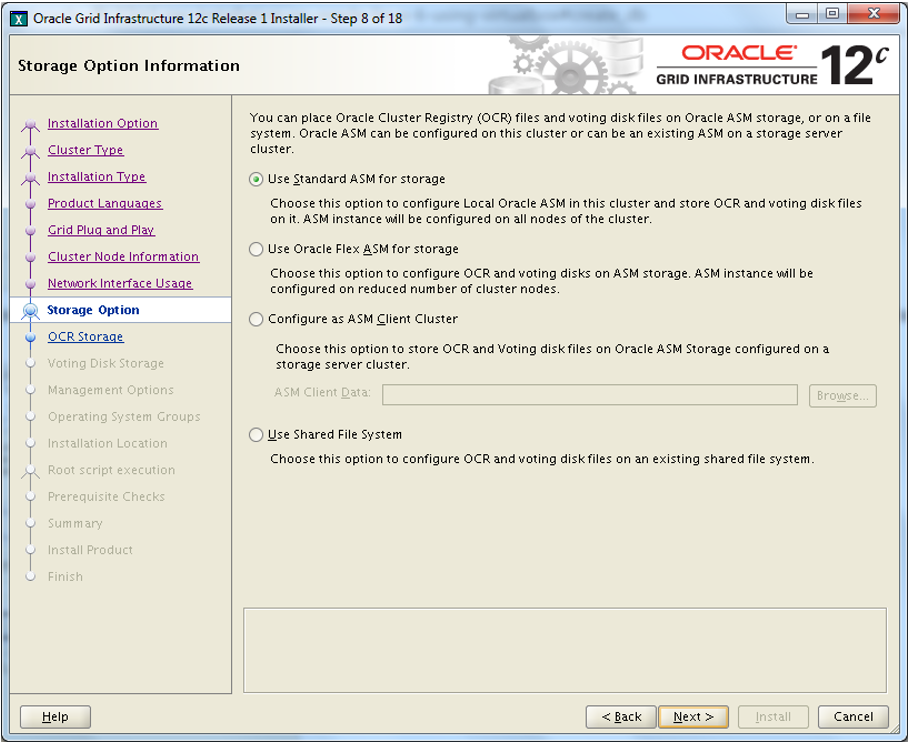Select the current Storage Option step

[x=93, y=310]
